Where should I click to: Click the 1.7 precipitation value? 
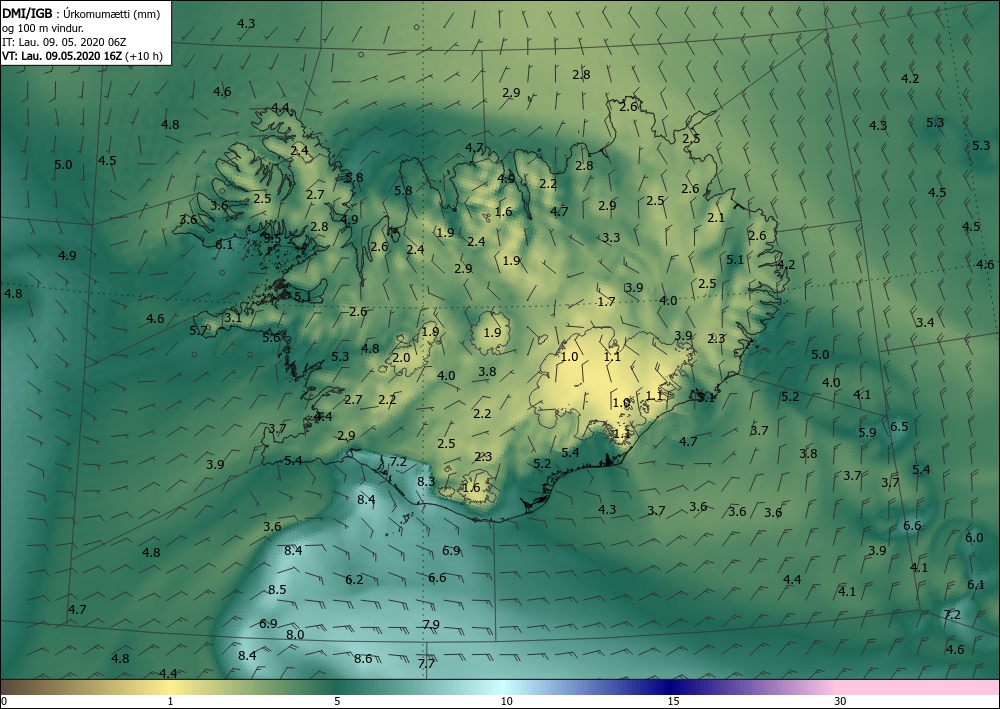coord(607,302)
